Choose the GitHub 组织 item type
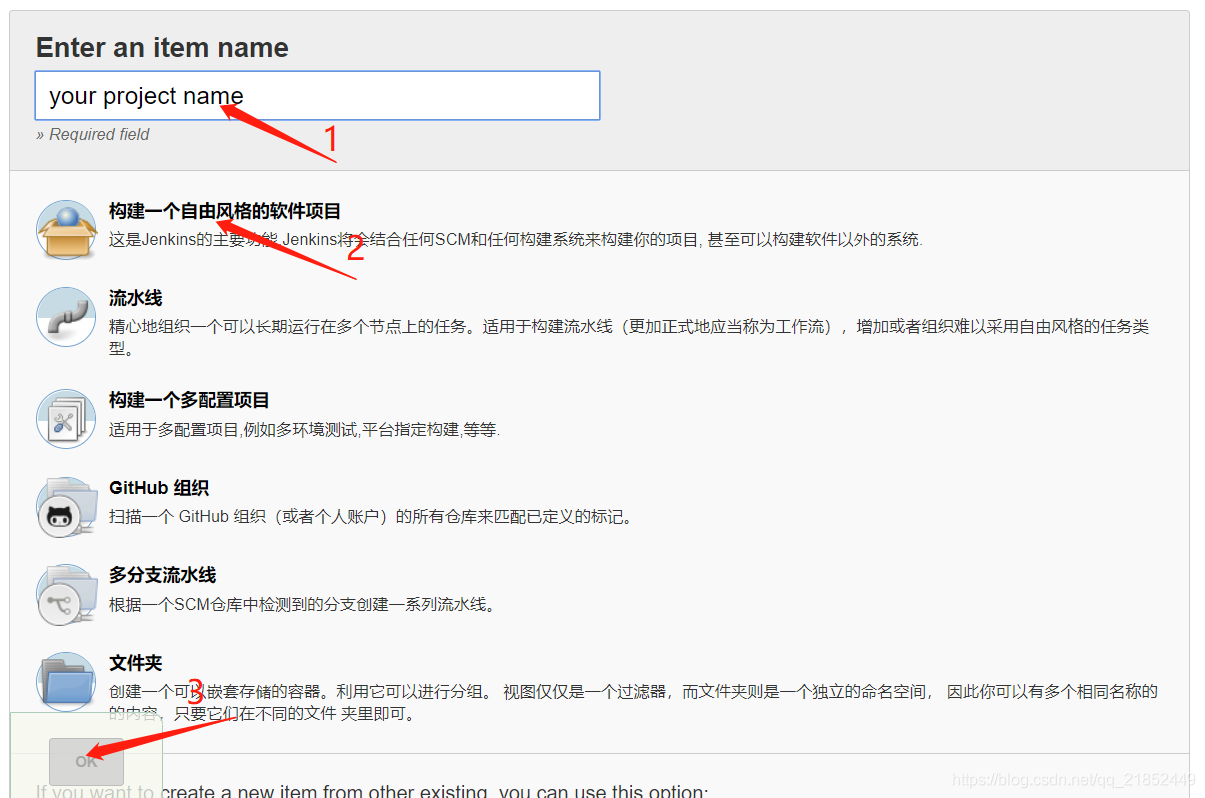1205x798 pixels. click(158, 487)
